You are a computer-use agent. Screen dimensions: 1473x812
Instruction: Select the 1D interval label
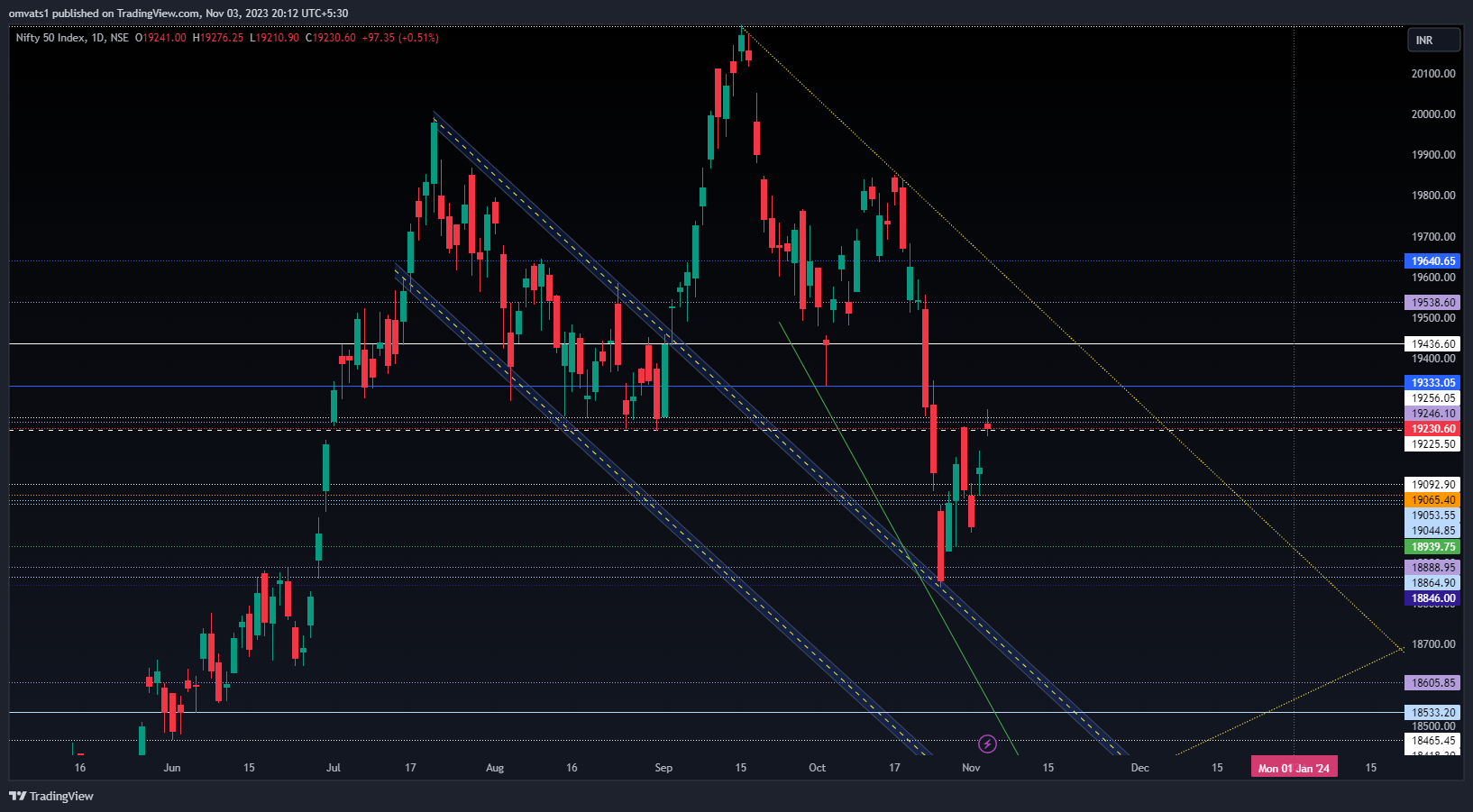[x=98, y=38]
